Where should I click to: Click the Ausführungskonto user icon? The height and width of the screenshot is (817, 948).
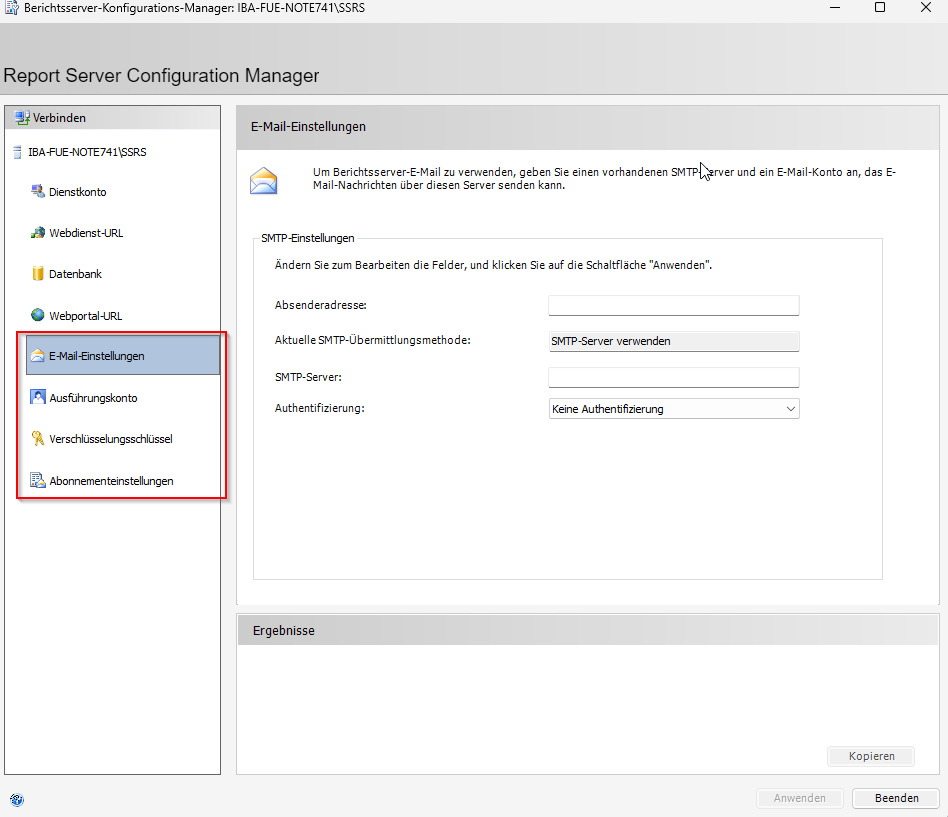coord(38,397)
